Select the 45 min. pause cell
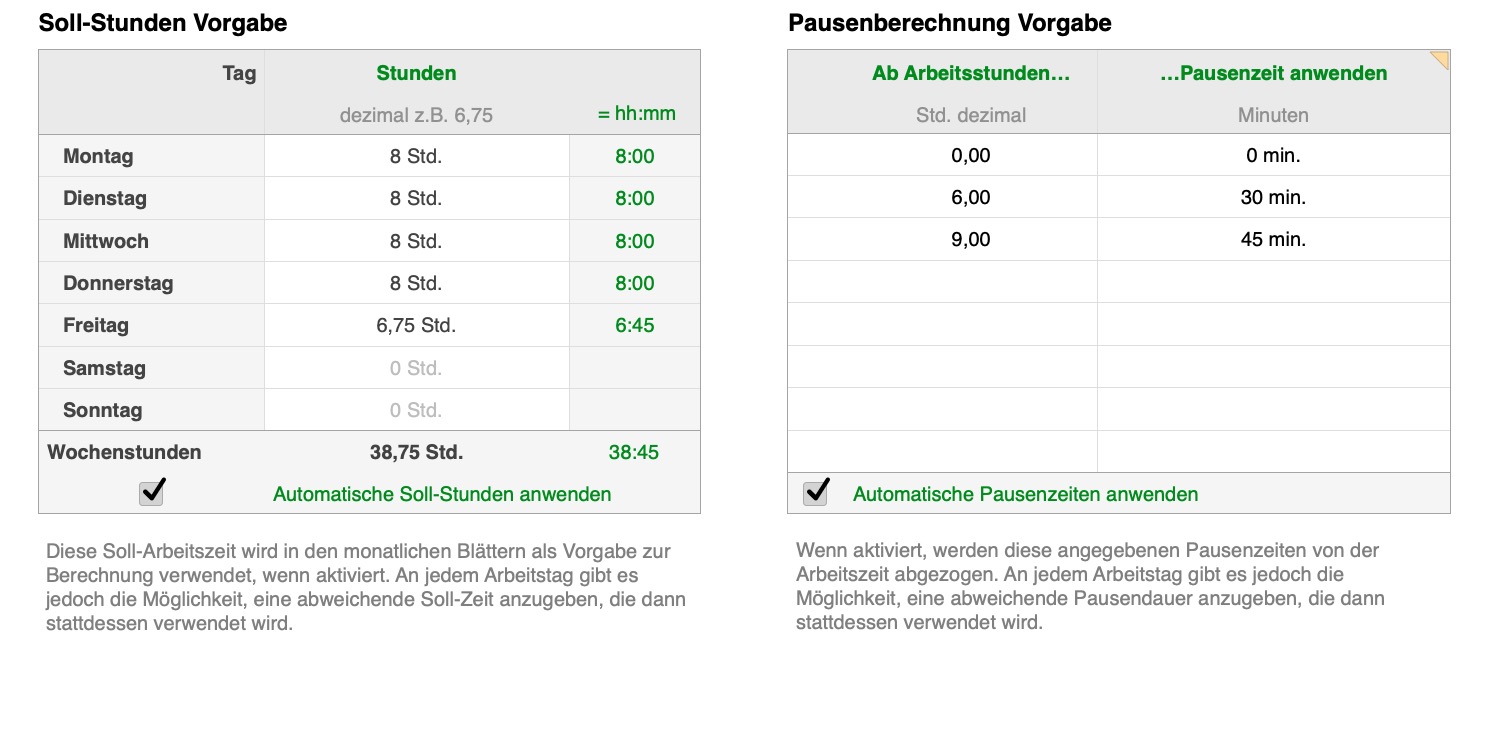 [x=1273, y=240]
